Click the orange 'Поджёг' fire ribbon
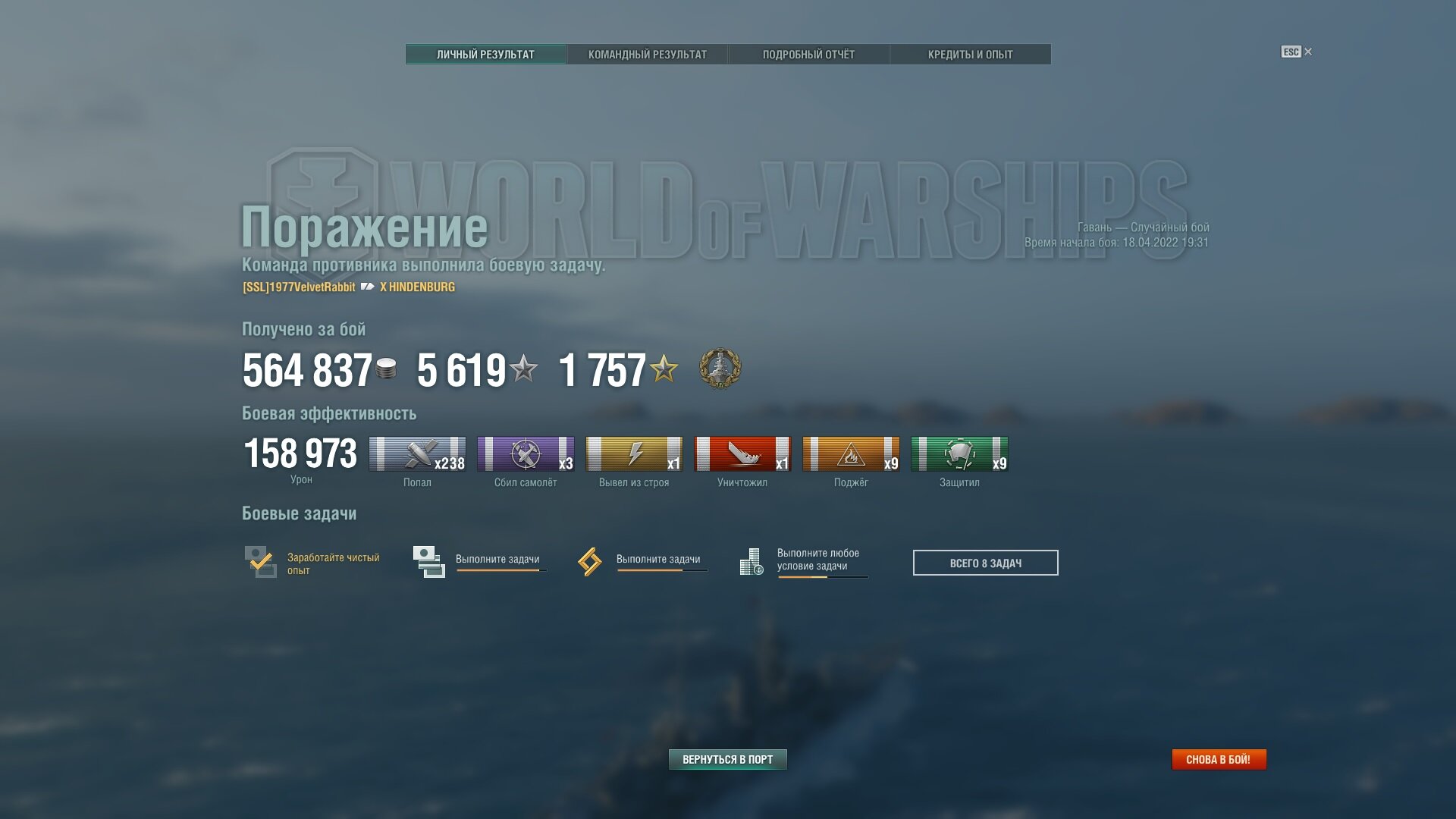Screen dimensions: 1456x819 (851, 453)
